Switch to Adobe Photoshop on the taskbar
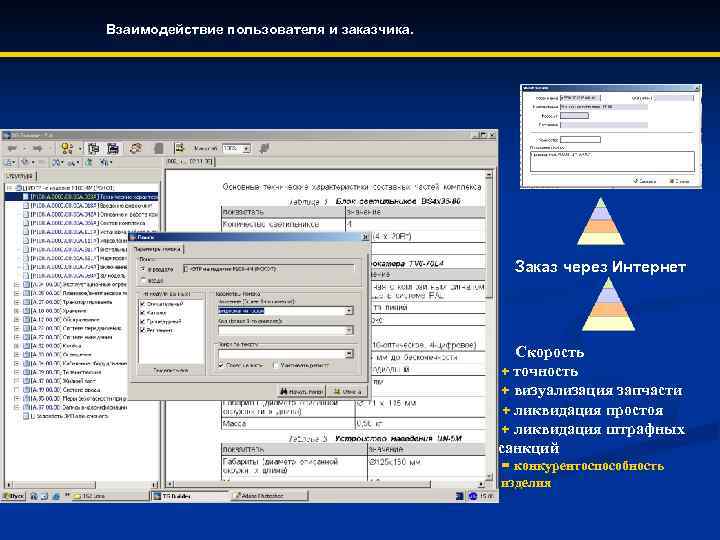720x540 pixels. coord(269,496)
